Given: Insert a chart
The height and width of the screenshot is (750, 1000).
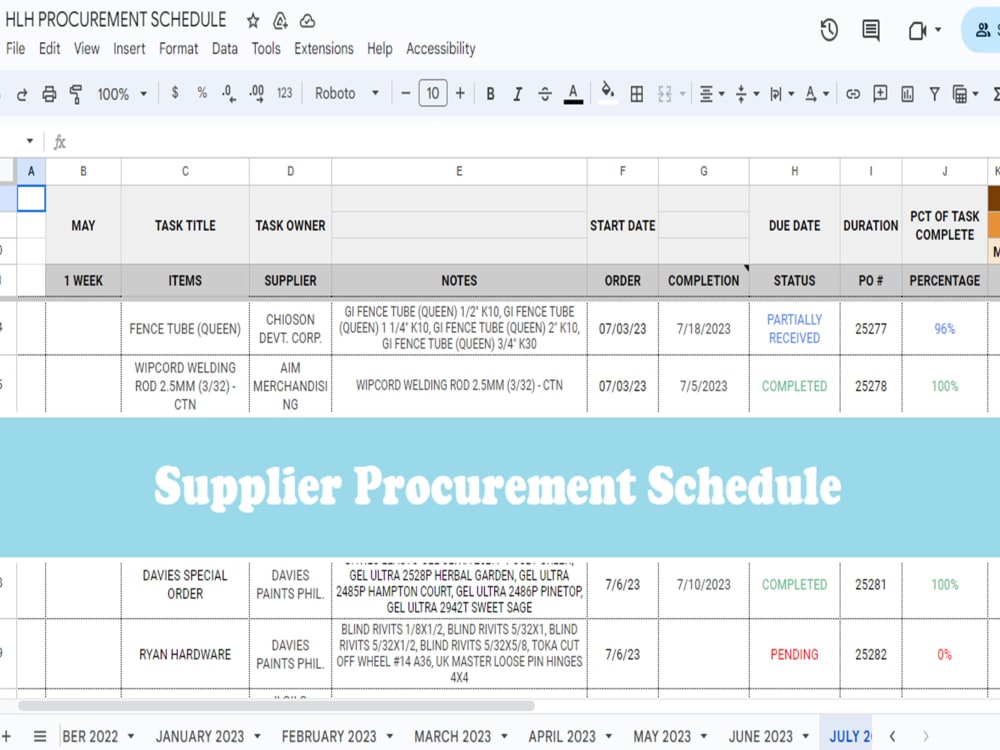Looking at the screenshot, I should (906, 93).
